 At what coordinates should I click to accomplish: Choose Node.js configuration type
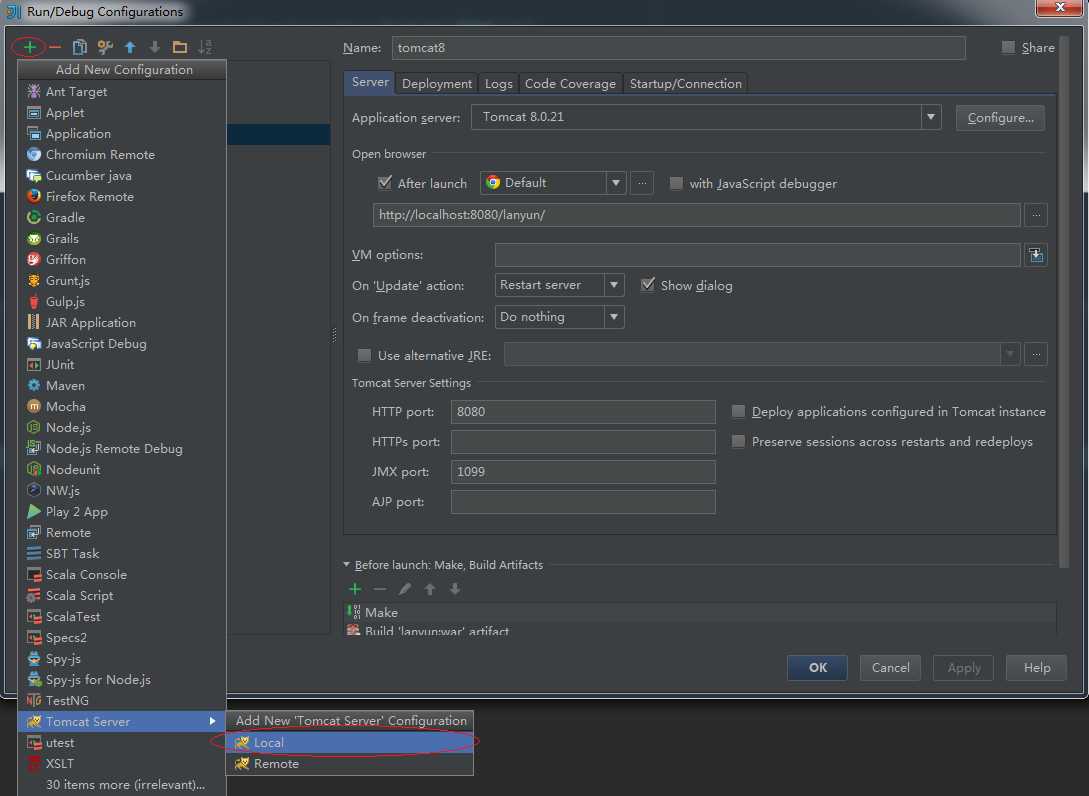(122, 427)
